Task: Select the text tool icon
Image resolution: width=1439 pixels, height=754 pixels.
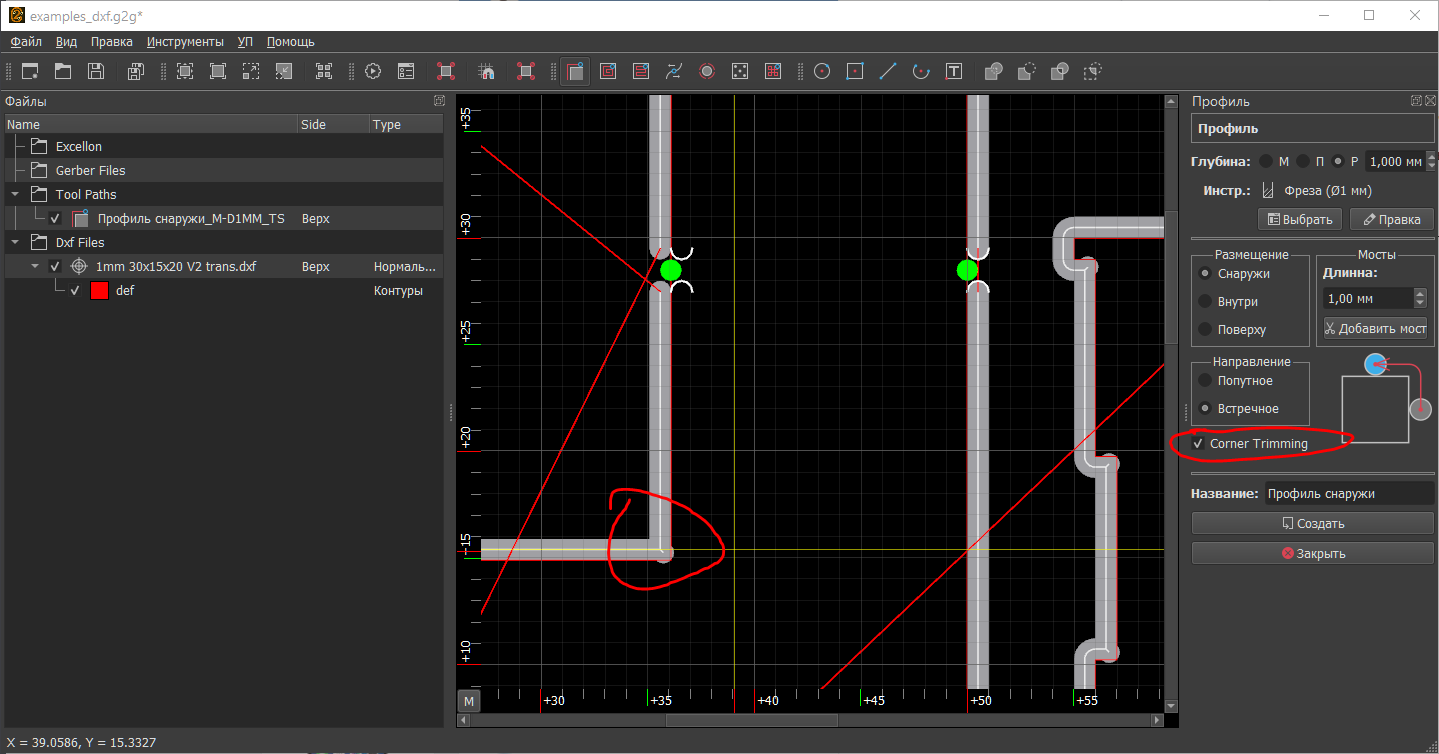Action: 954,71
